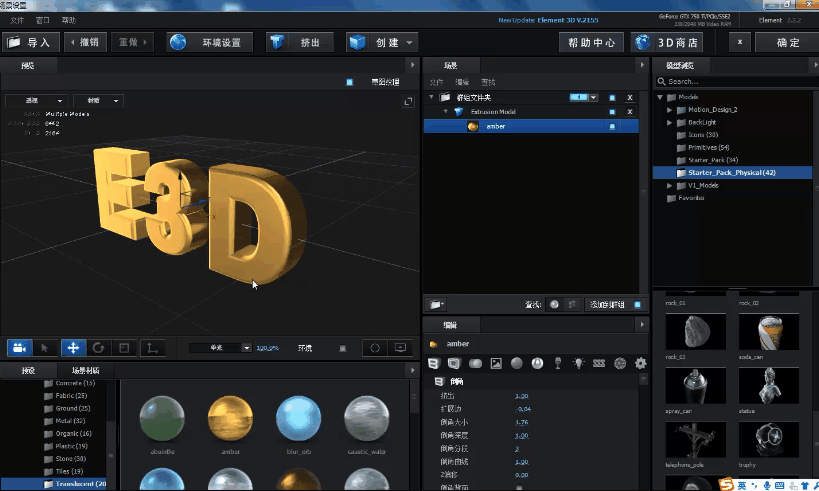Choose the arrow selection tool
819x491 pixels.
tap(45, 348)
